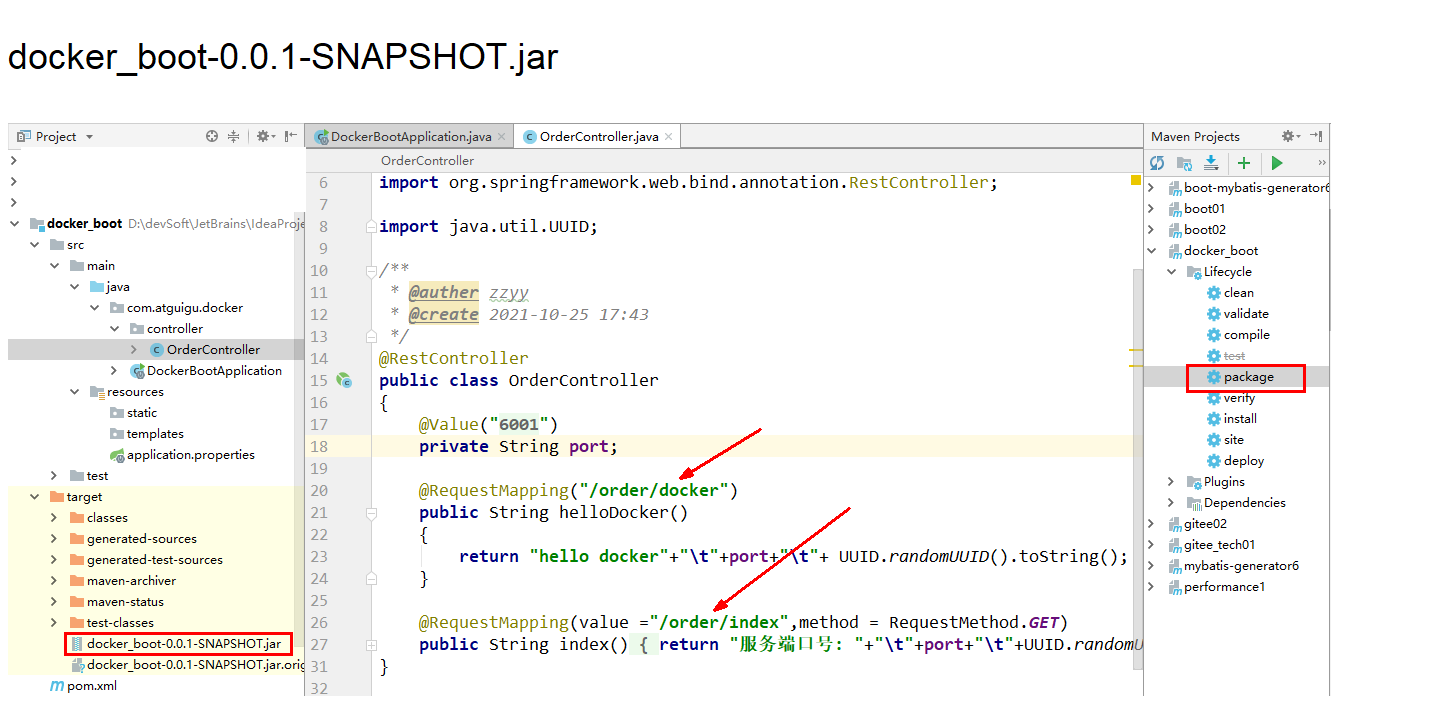
Task: Place cursor on line 18 port declaration
Action: point(518,446)
